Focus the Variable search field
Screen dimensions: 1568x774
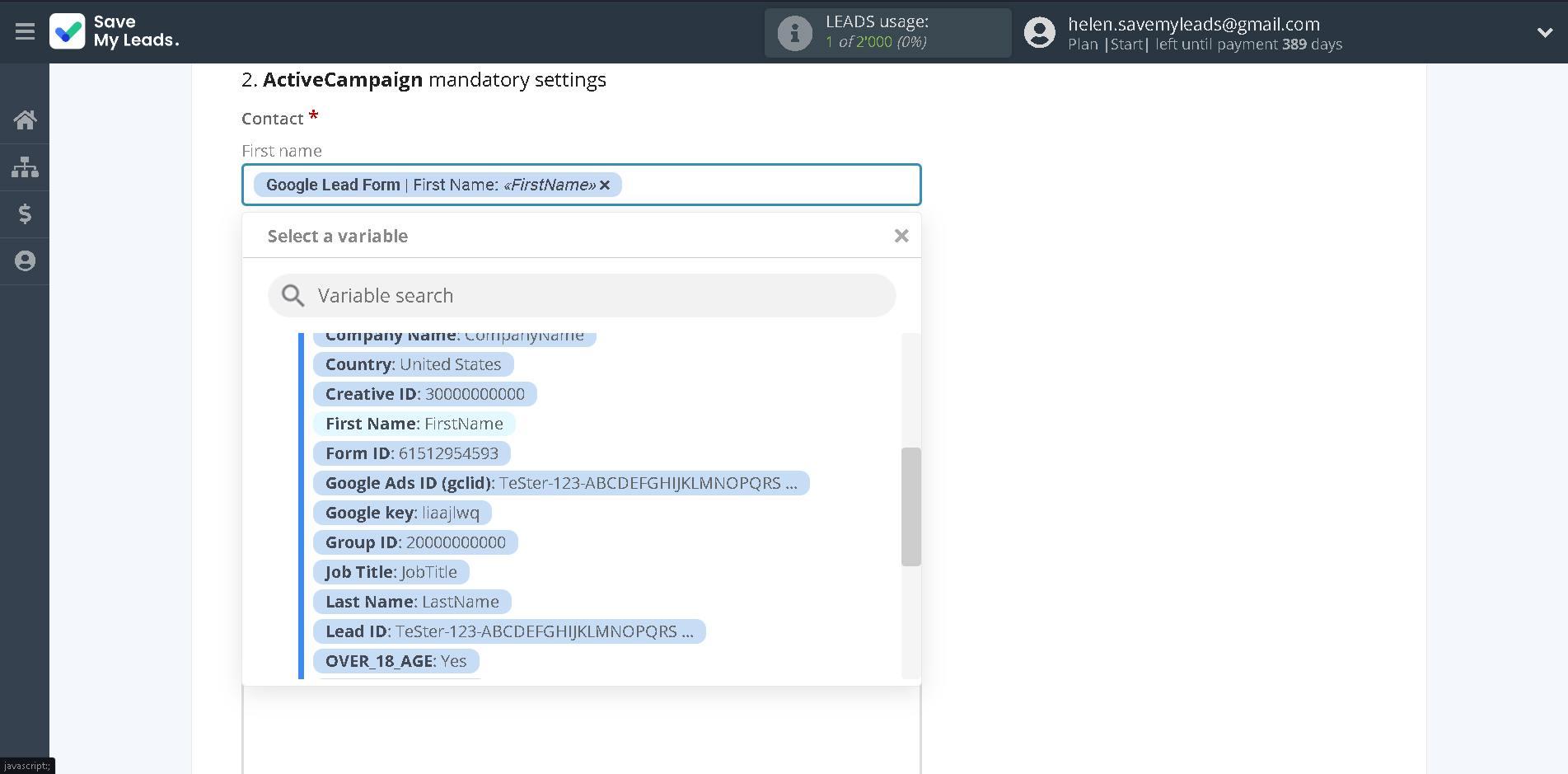coord(582,295)
